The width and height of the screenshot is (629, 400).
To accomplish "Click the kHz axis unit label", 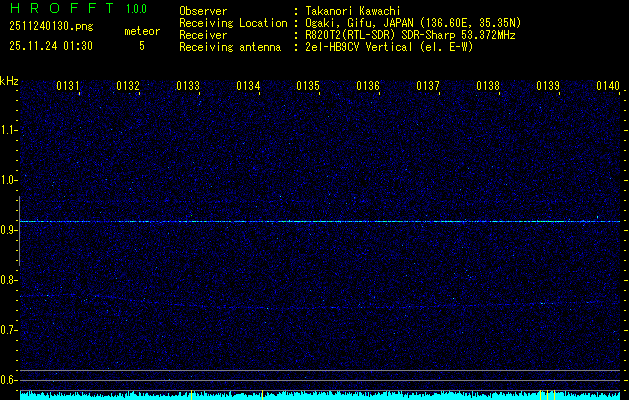I will pyautogui.click(x=9, y=81).
